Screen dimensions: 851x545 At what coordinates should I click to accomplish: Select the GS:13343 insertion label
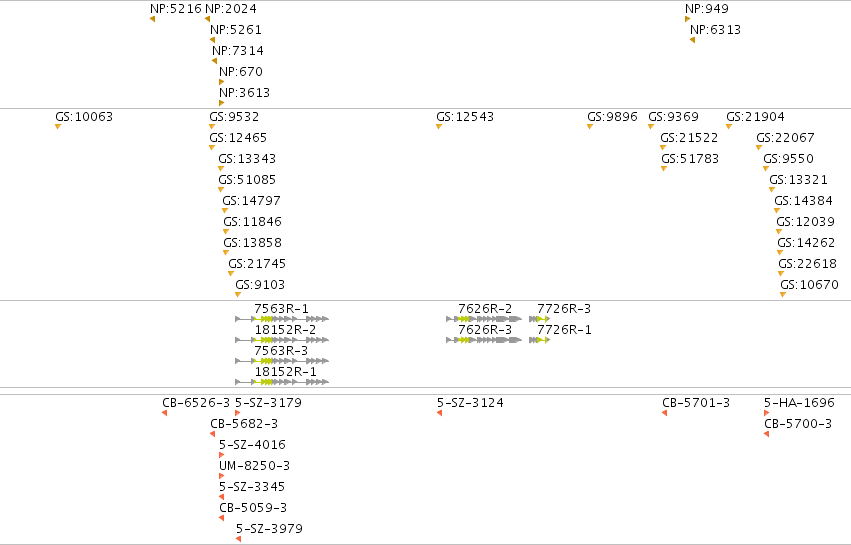pos(247,159)
